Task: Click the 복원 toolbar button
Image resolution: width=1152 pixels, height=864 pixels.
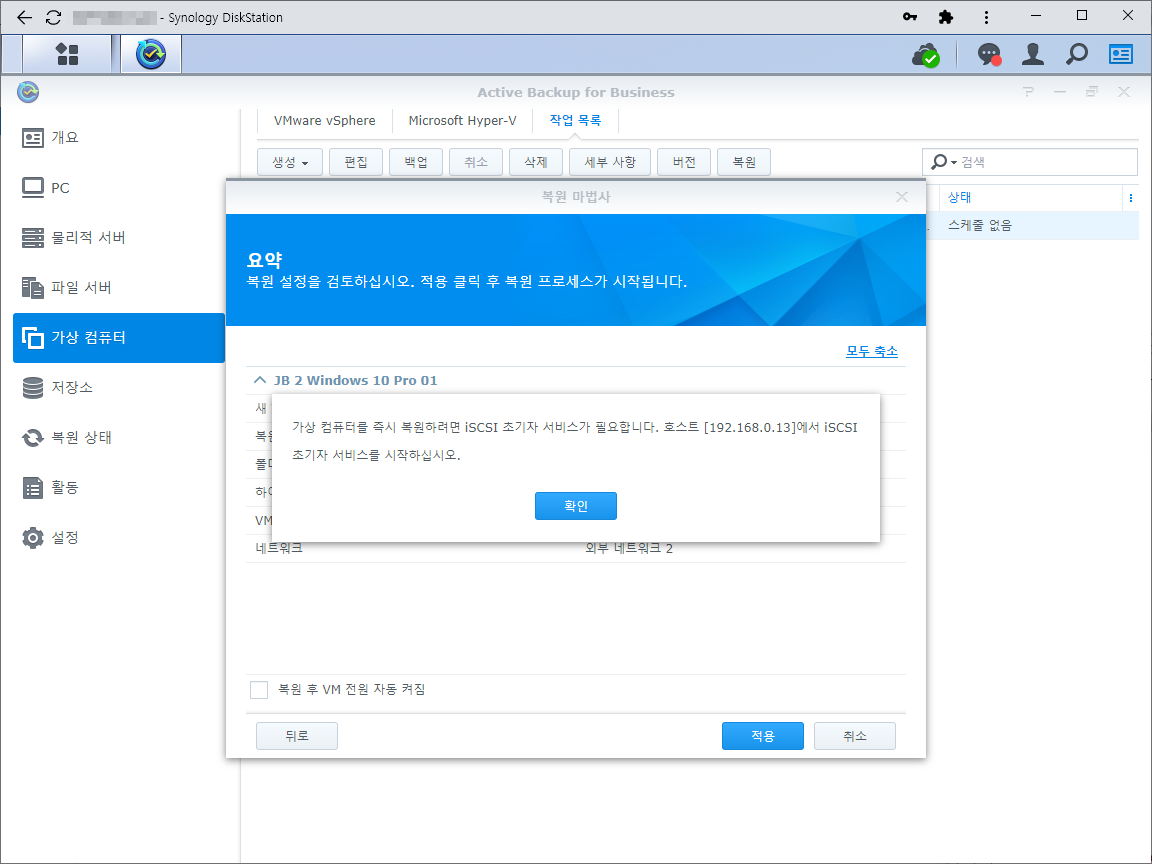Action: click(x=744, y=162)
